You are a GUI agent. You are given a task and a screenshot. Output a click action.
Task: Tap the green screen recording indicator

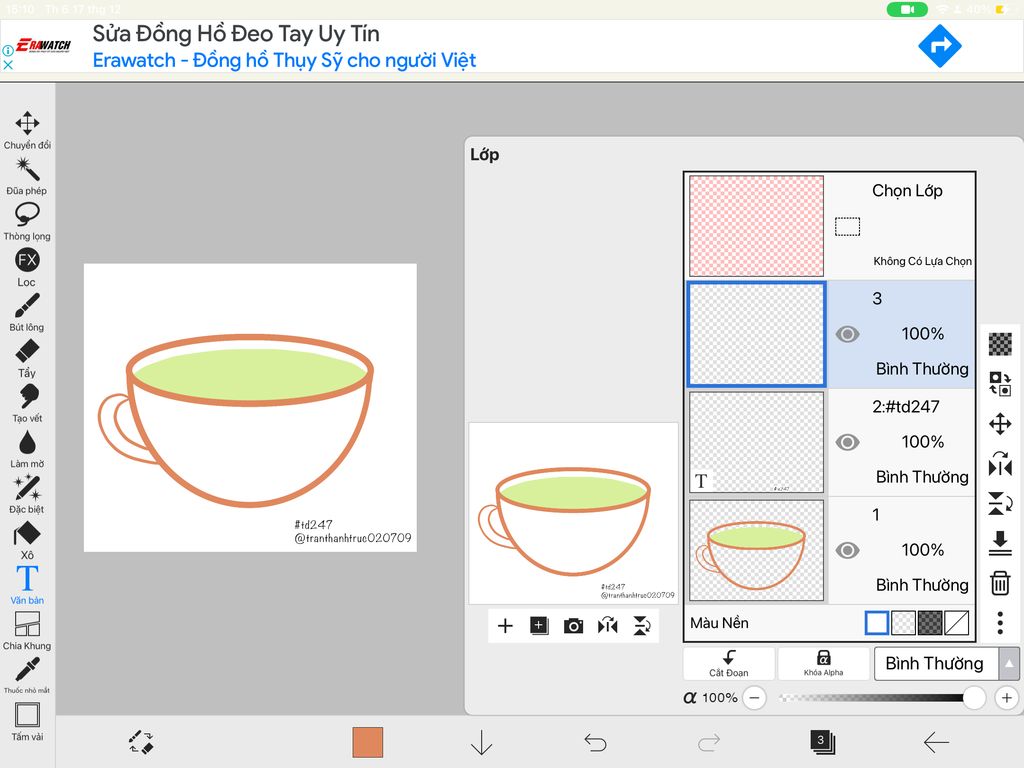pyautogui.click(x=907, y=9)
